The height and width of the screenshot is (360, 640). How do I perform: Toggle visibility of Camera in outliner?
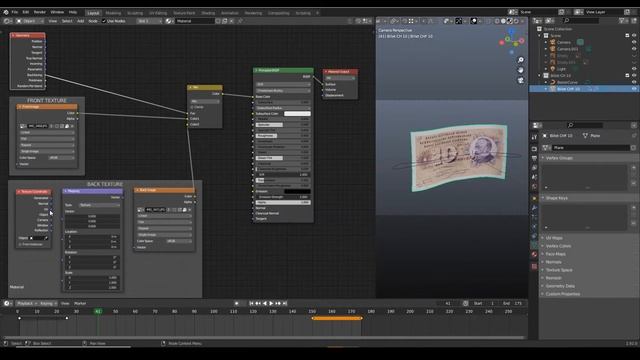pos(634,42)
